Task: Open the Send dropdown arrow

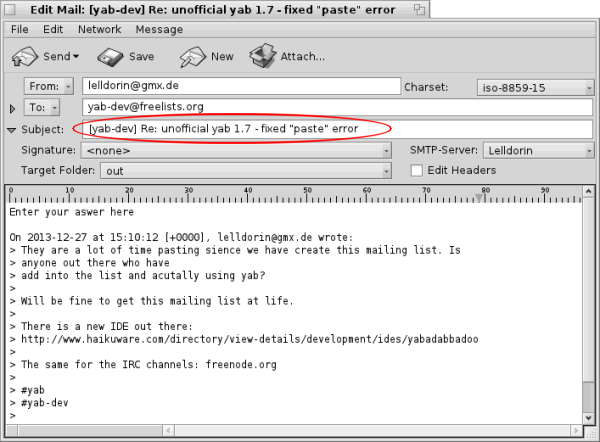Action: coord(76,57)
